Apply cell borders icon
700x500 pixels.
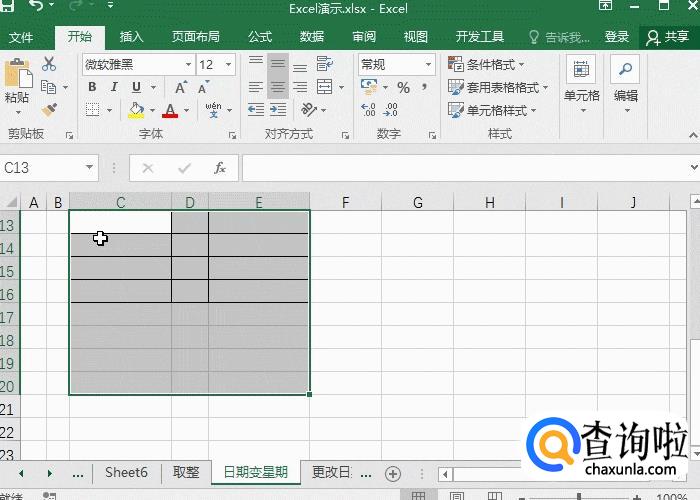click(x=92, y=109)
